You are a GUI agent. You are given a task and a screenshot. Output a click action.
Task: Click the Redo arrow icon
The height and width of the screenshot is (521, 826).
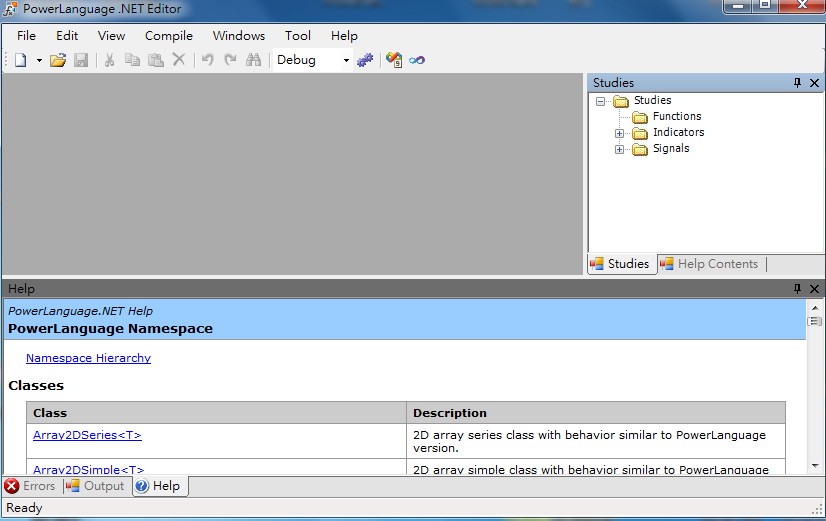[230, 60]
